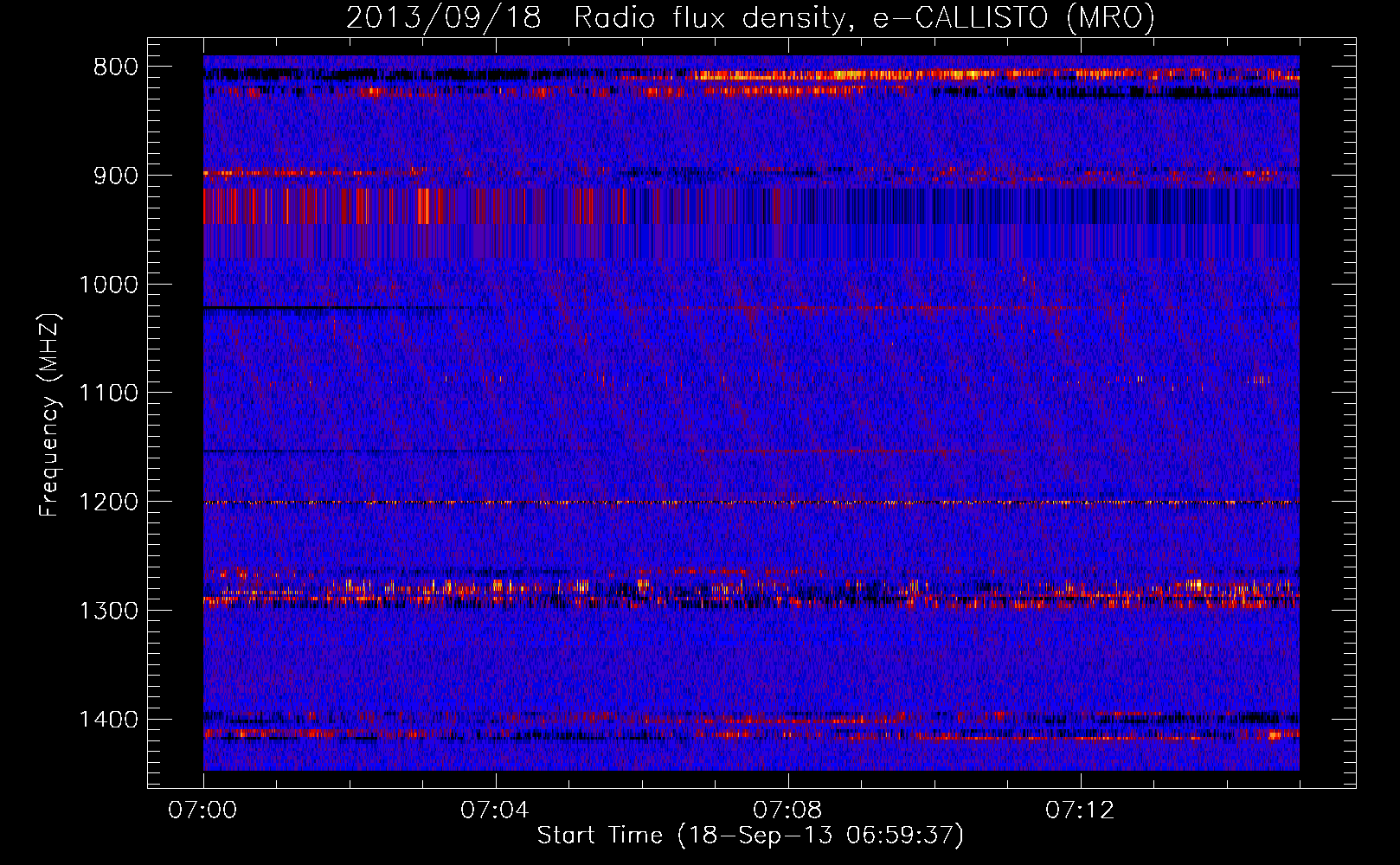
Task: Click the plot title date 2013/09/18
Action: [x=444, y=17]
